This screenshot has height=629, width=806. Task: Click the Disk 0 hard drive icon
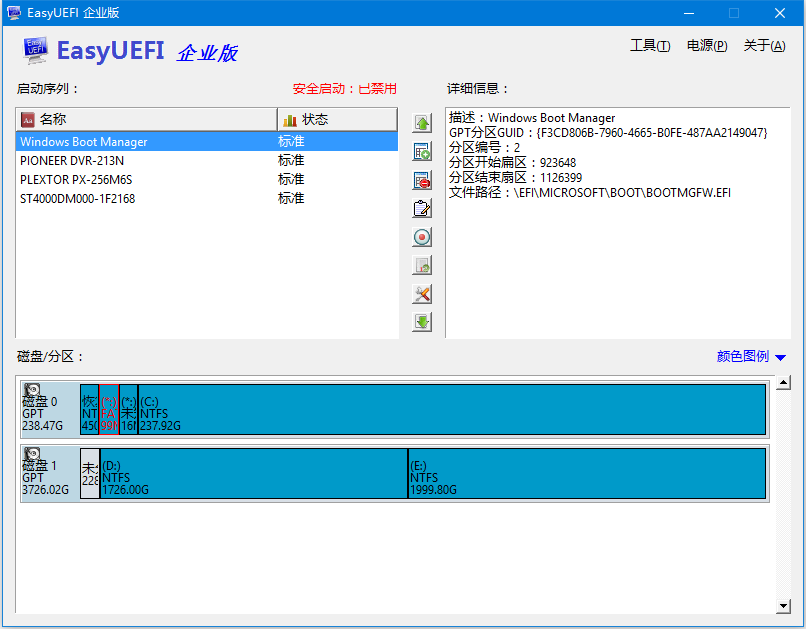click(32, 391)
